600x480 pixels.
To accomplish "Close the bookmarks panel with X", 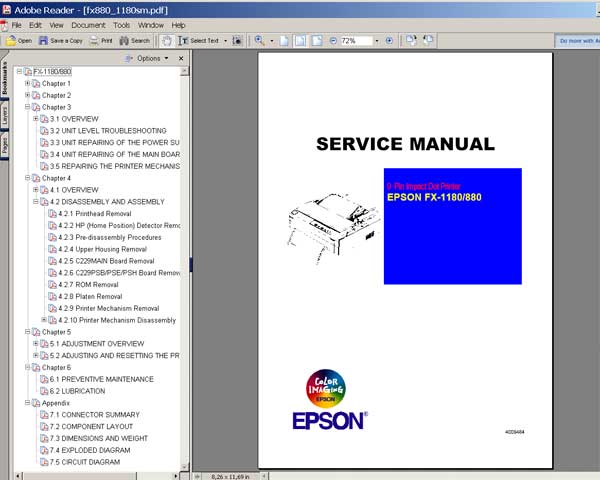I will coord(181,58).
